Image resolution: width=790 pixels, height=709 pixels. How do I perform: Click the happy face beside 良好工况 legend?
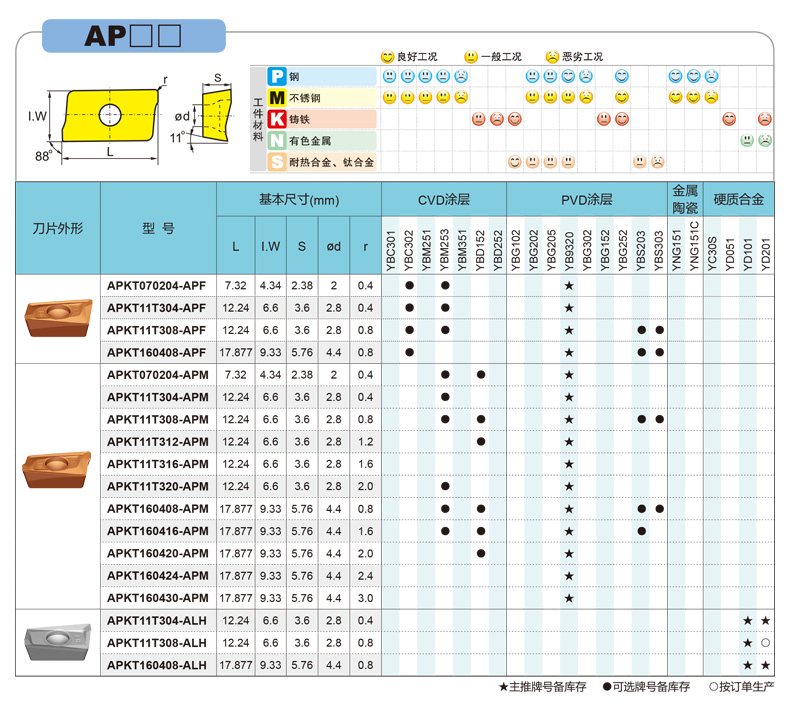pos(387,56)
